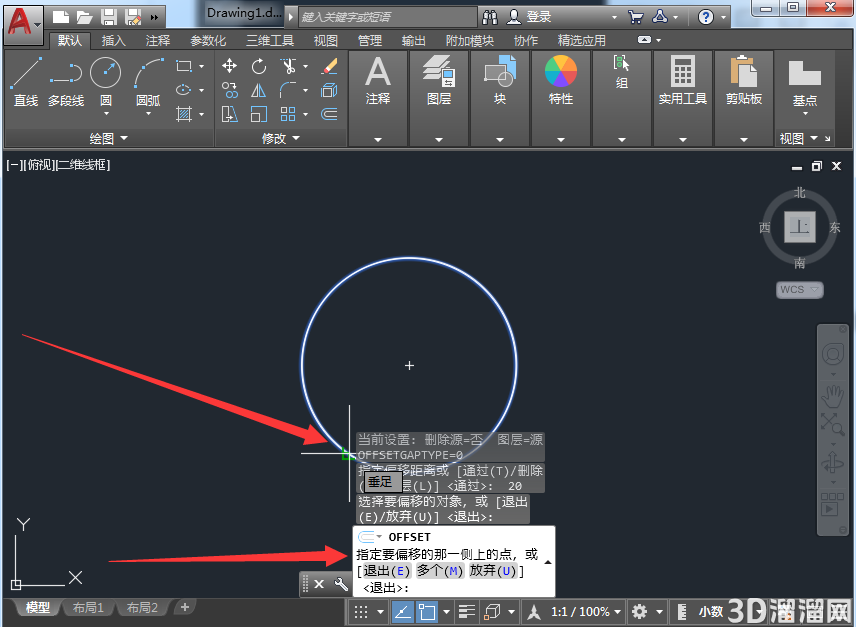This screenshot has height=627, width=856.
Task: Click the 图层 layers panel icon
Action: click(439, 80)
